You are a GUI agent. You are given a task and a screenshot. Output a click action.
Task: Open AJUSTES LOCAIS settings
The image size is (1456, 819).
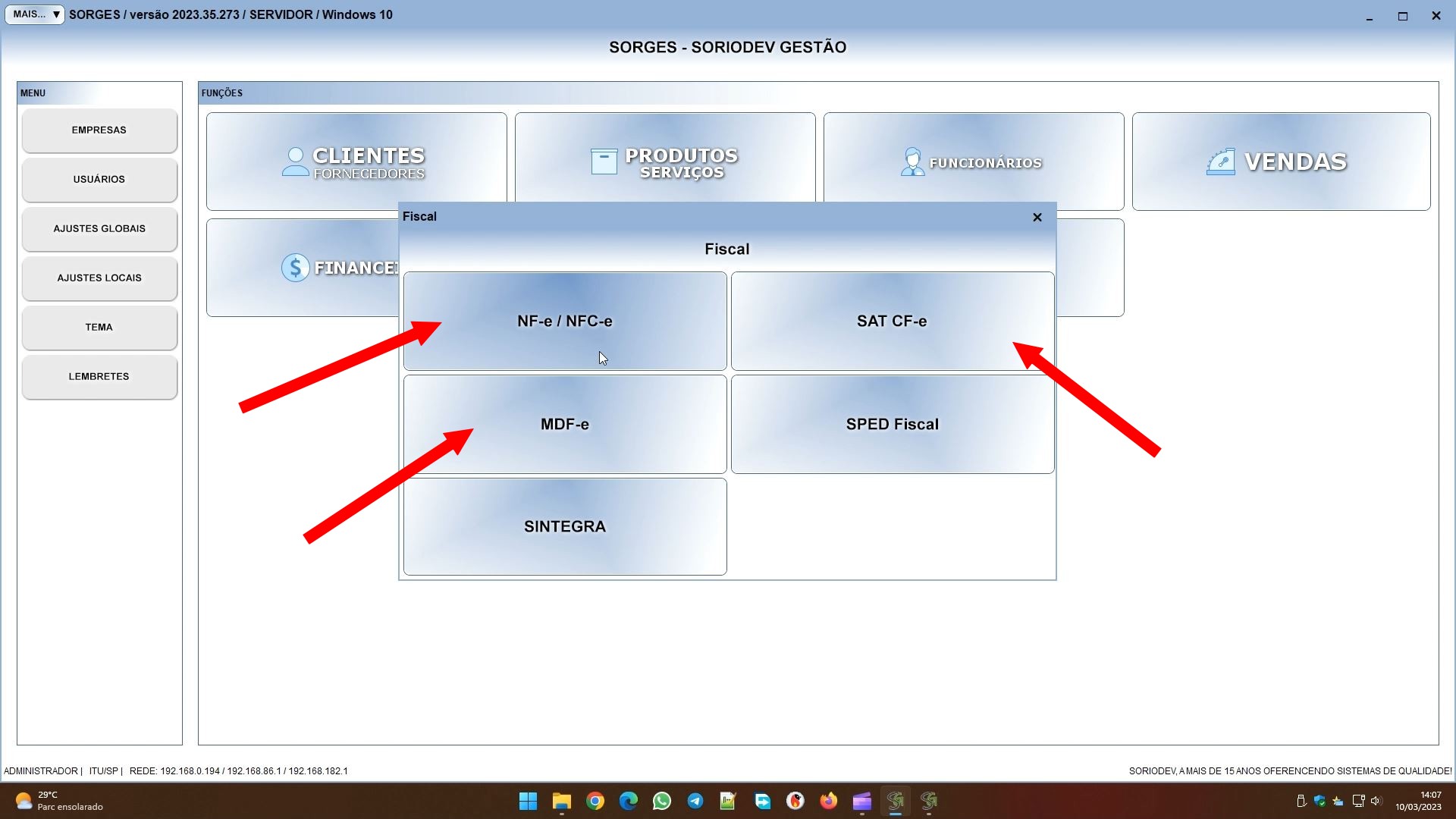[99, 278]
